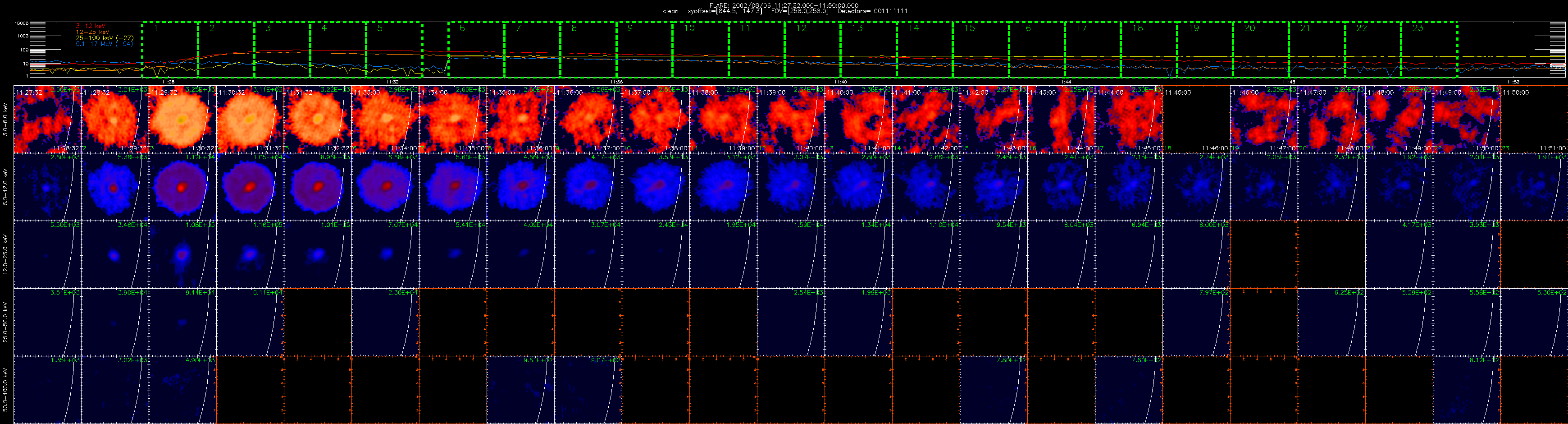The width and height of the screenshot is (1568, 424).
Task: Select time interval 1 box in lightcurve
Action: click(170, 50)
